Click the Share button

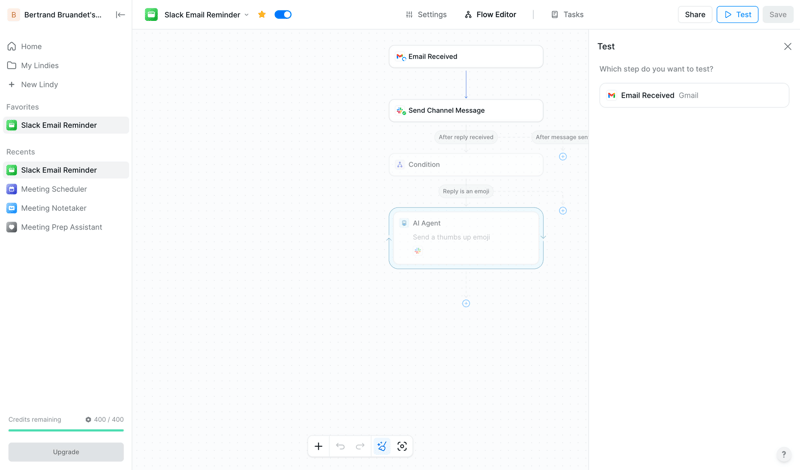[x=695, y=15]
